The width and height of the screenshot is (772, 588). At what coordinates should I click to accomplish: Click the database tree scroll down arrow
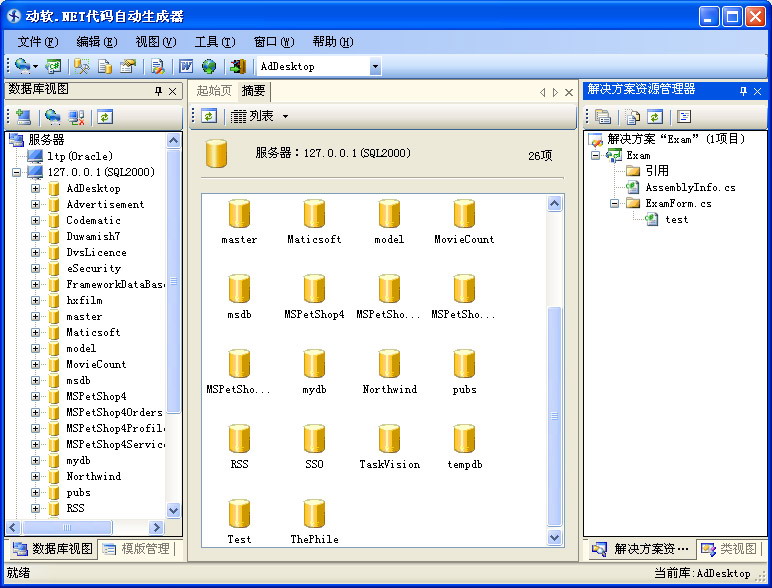(x=173, y=510)
